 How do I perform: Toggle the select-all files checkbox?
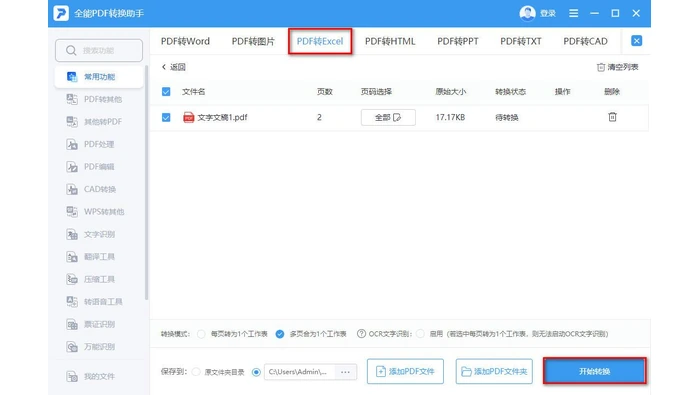click(x=166, y=92)
